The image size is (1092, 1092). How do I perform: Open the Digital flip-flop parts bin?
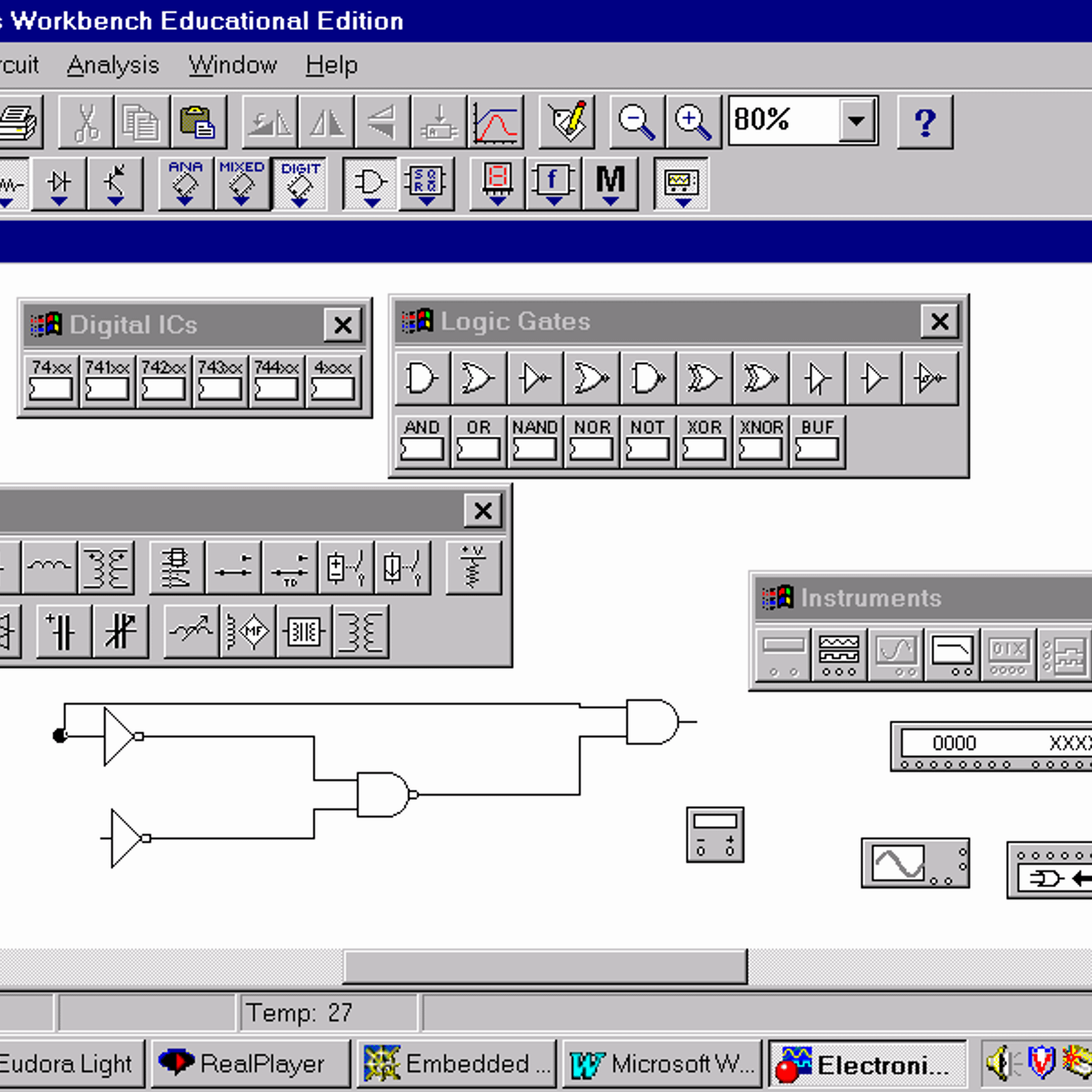(x=427, y=184)
